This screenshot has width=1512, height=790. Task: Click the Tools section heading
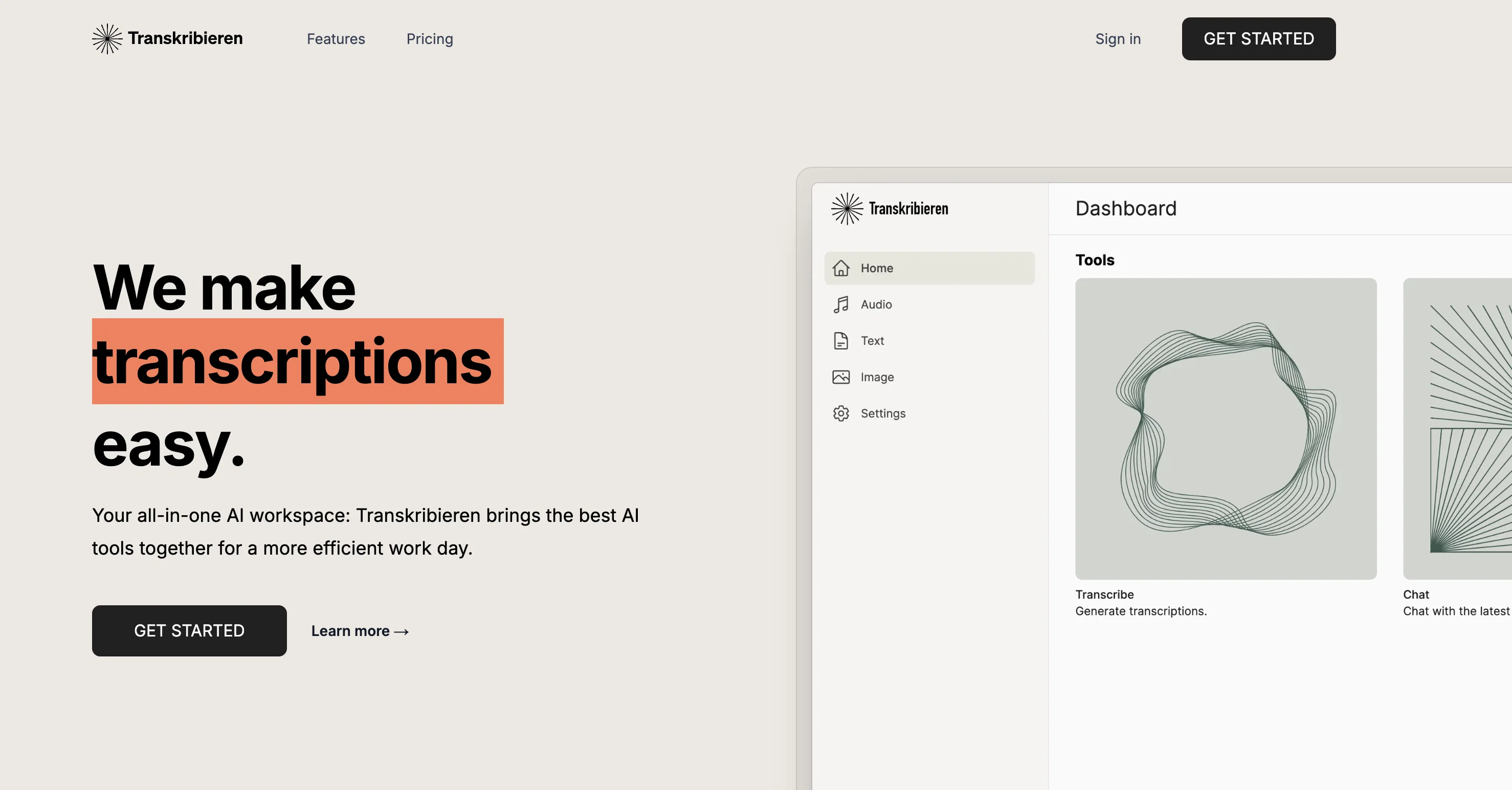(x=1095, y=260)
